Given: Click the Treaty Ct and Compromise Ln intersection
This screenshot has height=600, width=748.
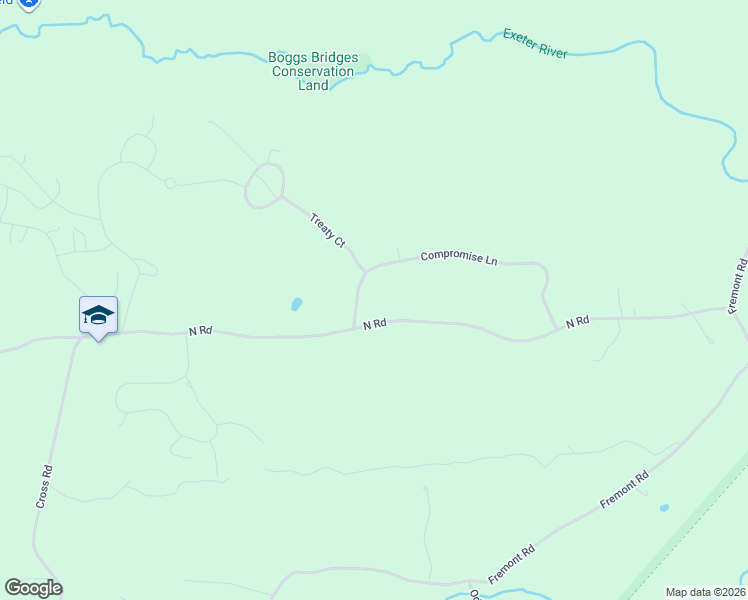Looking at the screenshot, I should click(365, 272).
